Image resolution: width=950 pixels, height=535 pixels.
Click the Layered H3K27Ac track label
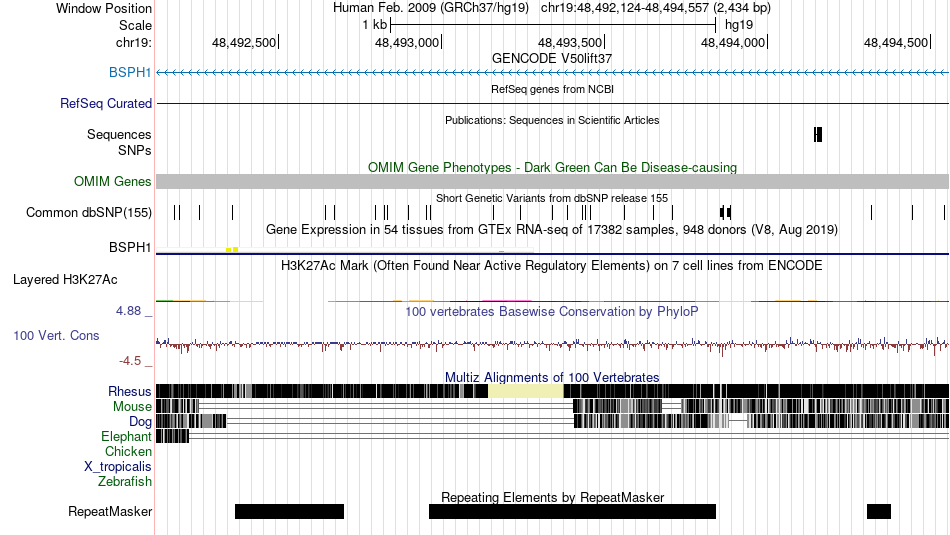click(65, 280)
